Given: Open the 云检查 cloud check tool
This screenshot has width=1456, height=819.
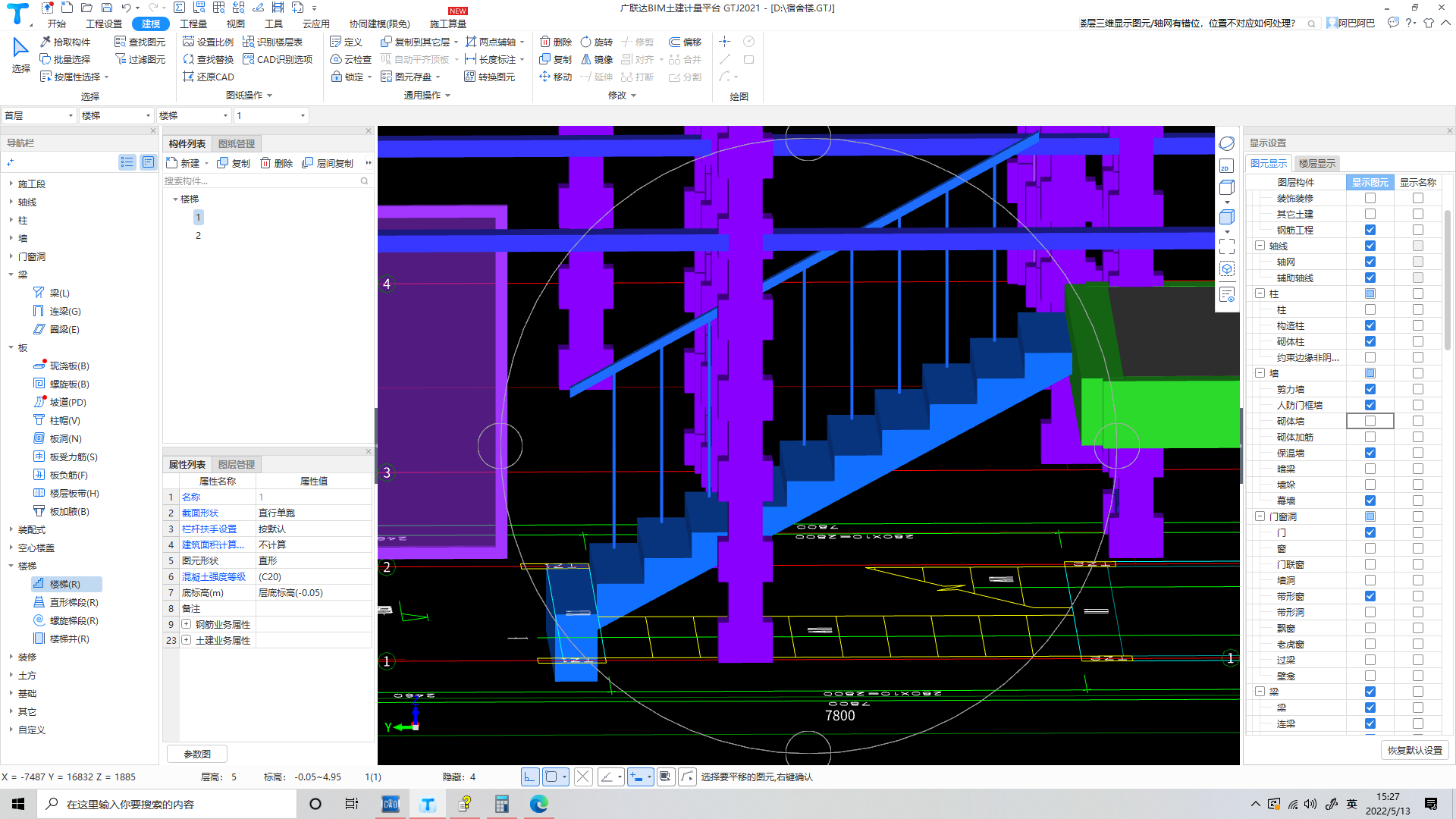Looking at the screenshot, I should click(350, 59).
